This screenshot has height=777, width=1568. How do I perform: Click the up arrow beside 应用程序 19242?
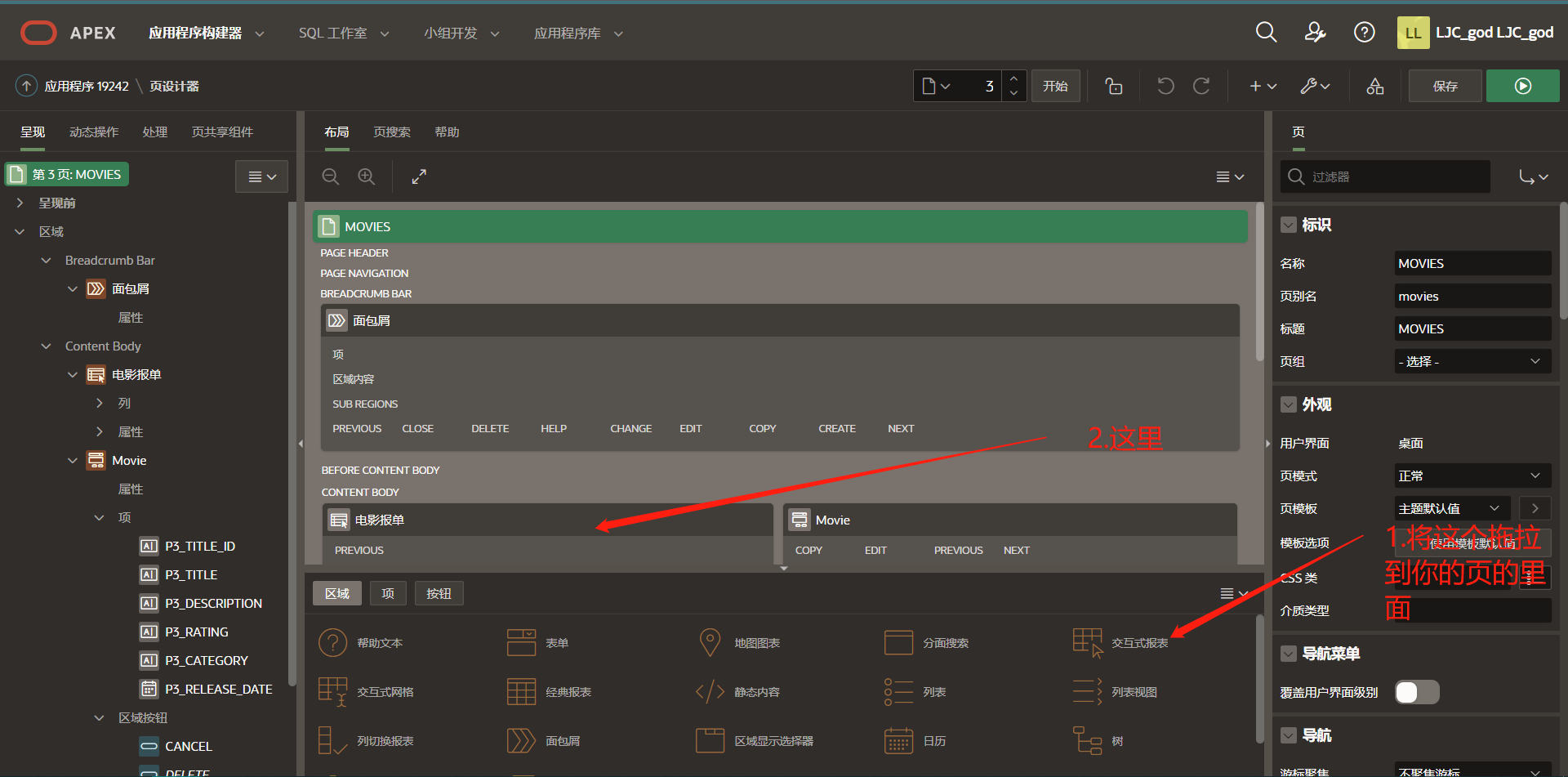tap(26, 86)
